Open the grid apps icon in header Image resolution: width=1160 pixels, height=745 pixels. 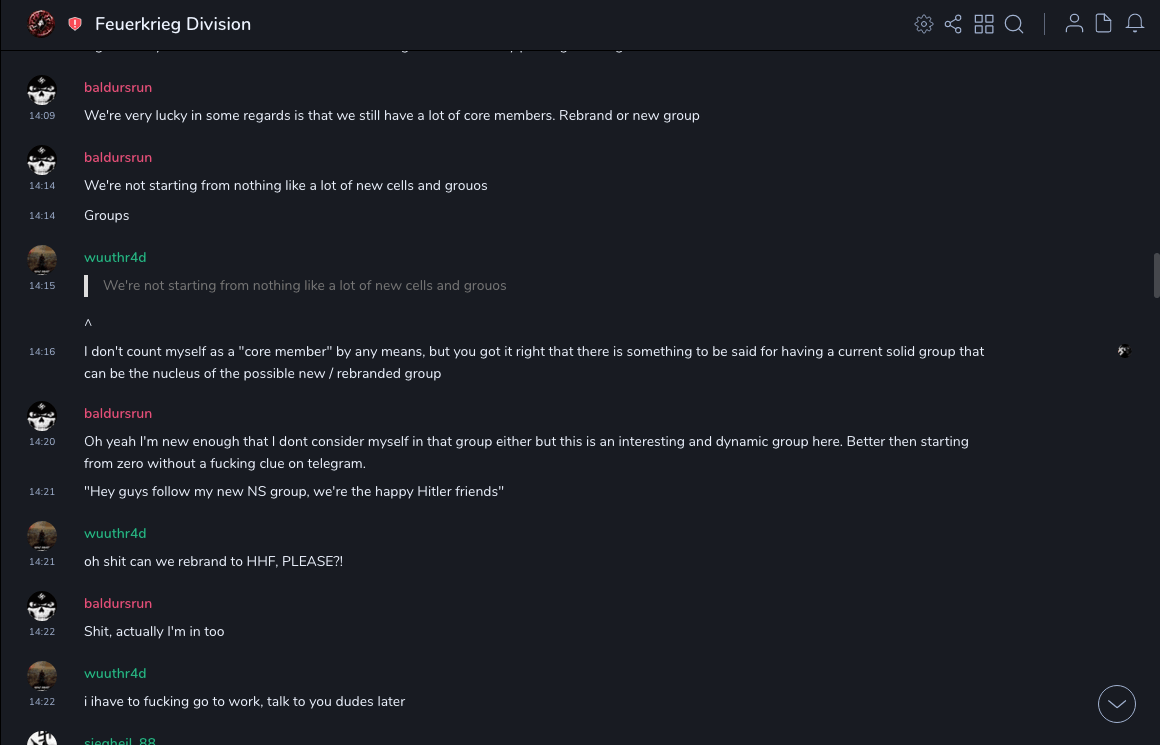click(984, 24)
